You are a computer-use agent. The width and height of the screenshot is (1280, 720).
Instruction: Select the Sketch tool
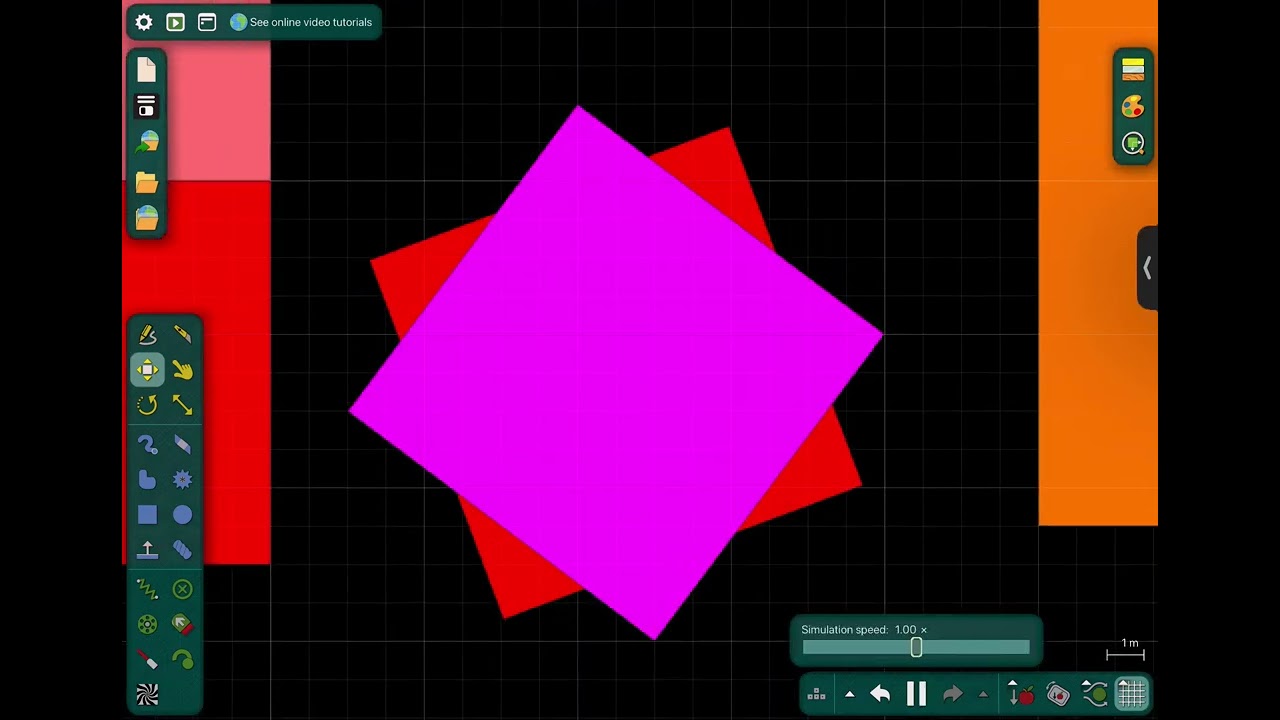(x=147, y=334)
